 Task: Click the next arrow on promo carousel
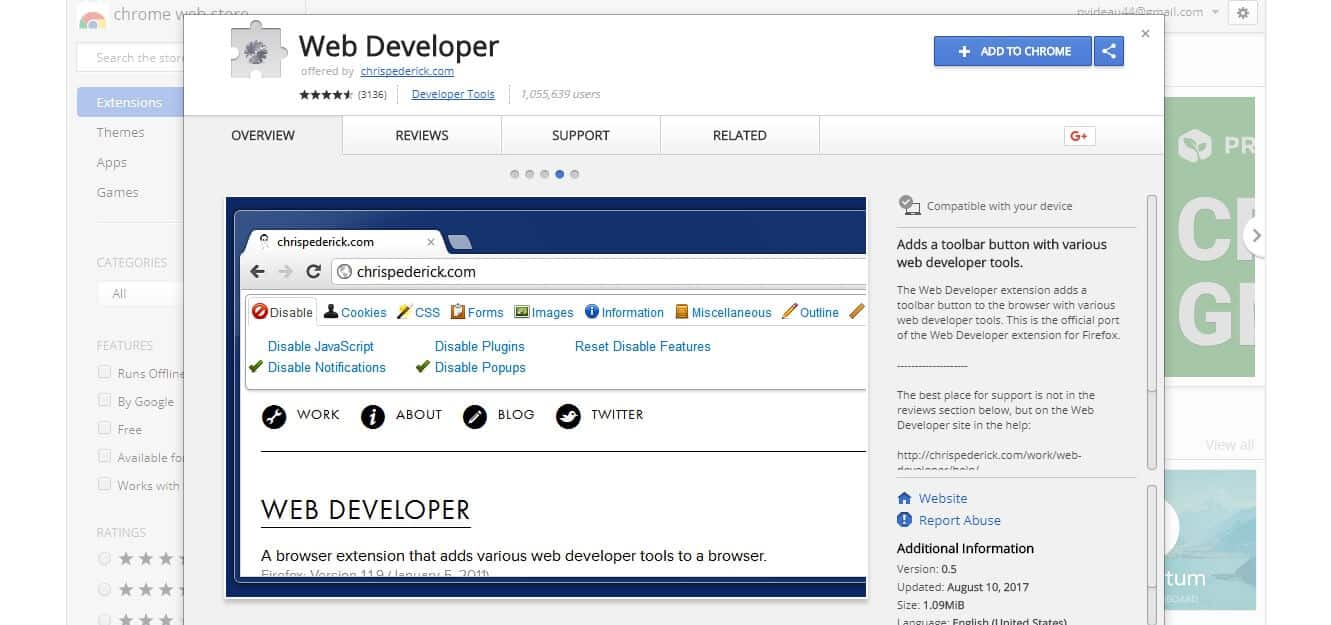(1256, 236)
